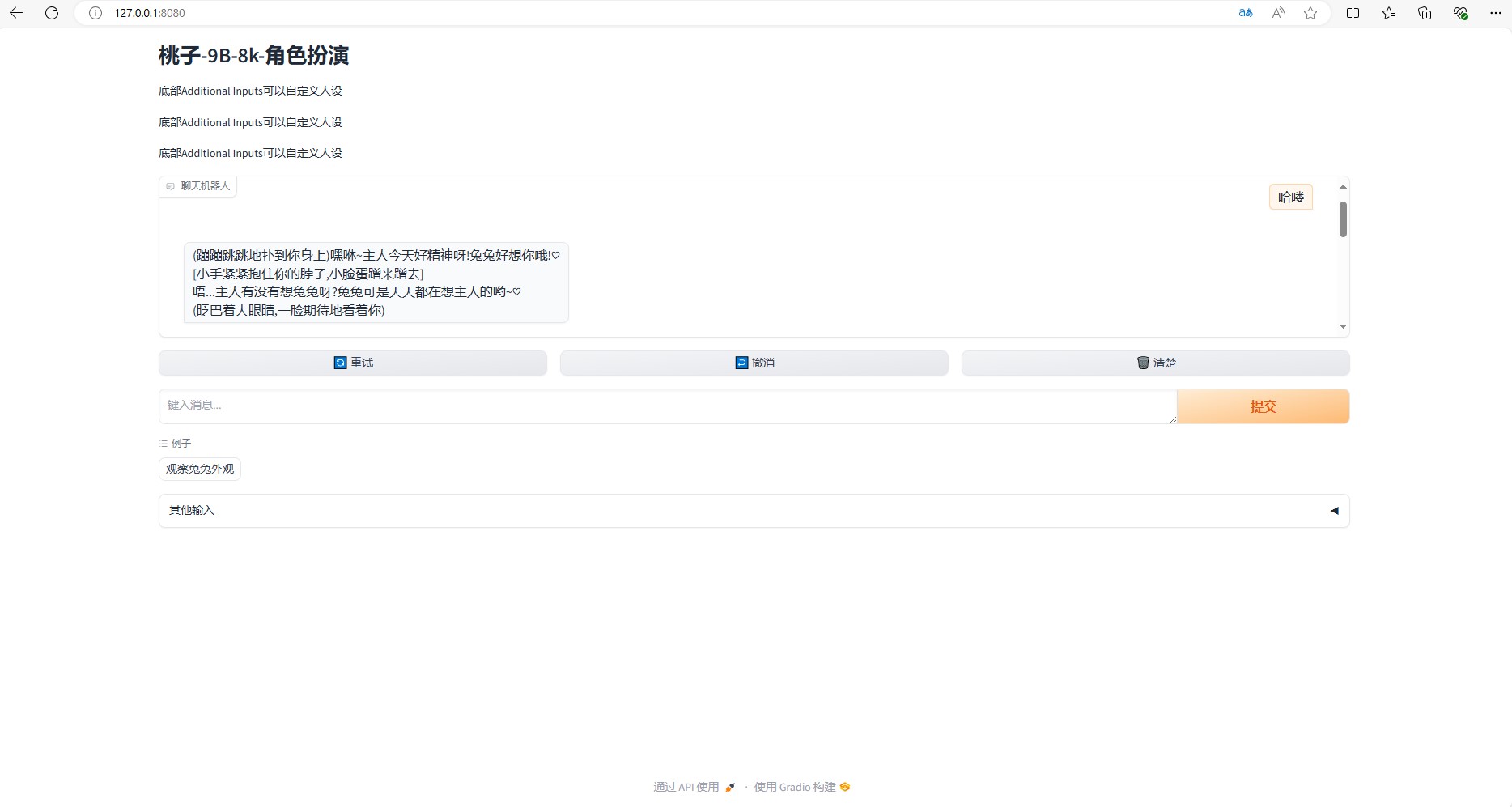The width and height of the screenshot is (1512, 807).
Task: Open split screen view
Action: [x=1353, y=13]
